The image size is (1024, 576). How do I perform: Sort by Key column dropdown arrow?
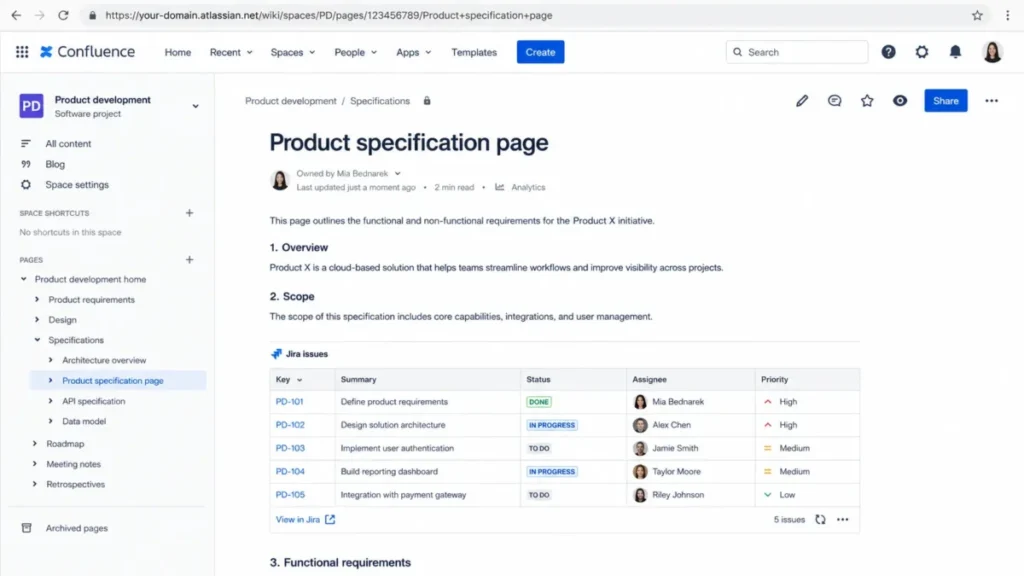(x=300, y=379)
